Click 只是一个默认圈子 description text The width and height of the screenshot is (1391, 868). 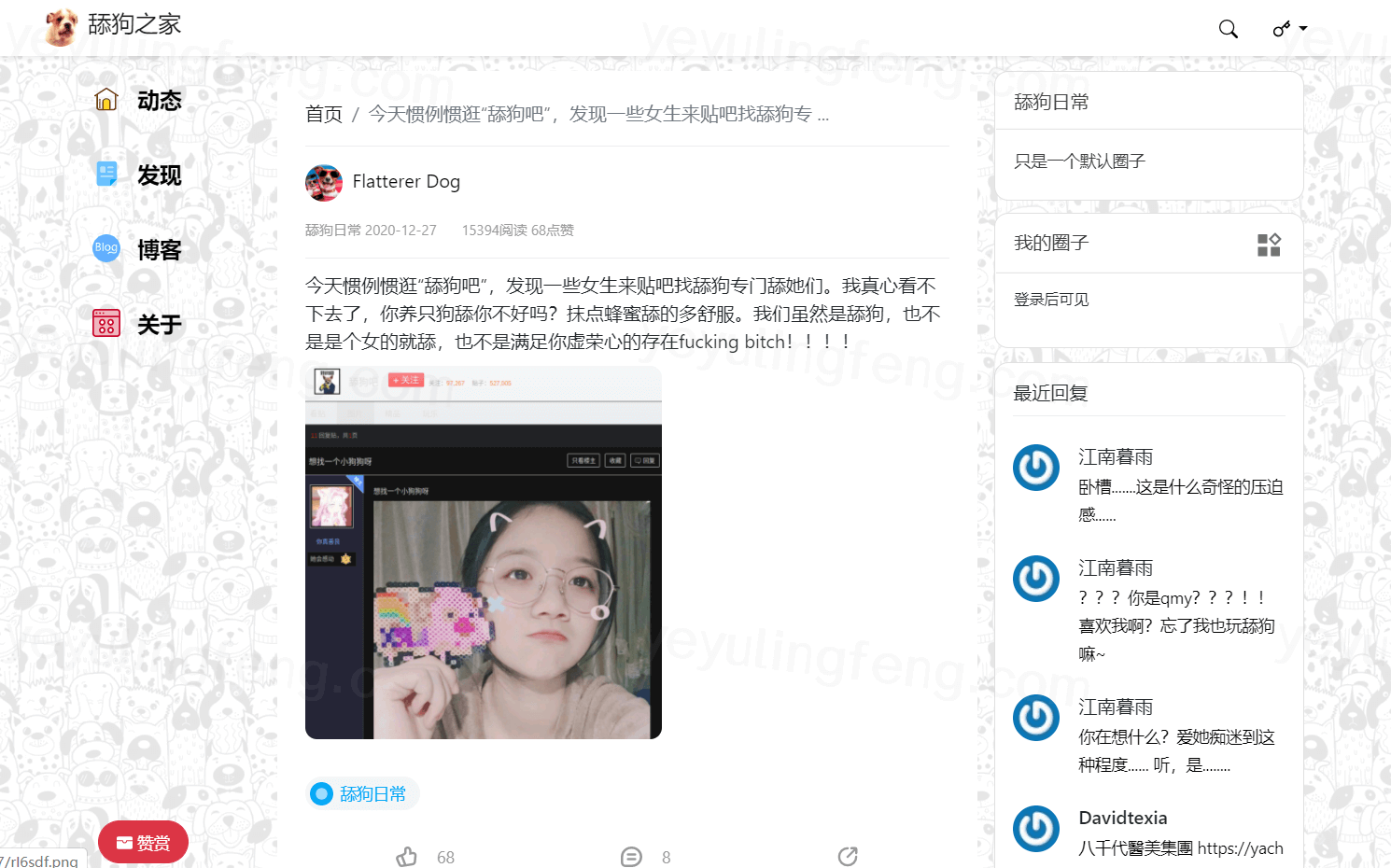click(1080, 161)
